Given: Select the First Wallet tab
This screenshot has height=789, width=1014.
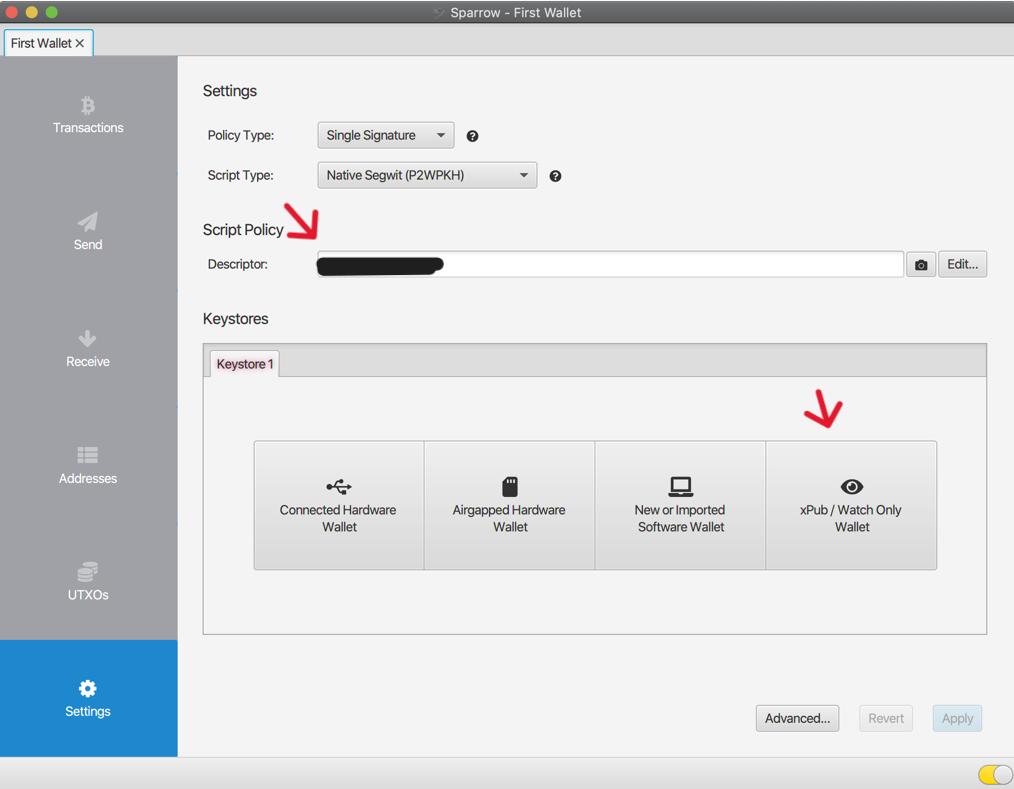Looking at the screenshot, I should point(42,43).
